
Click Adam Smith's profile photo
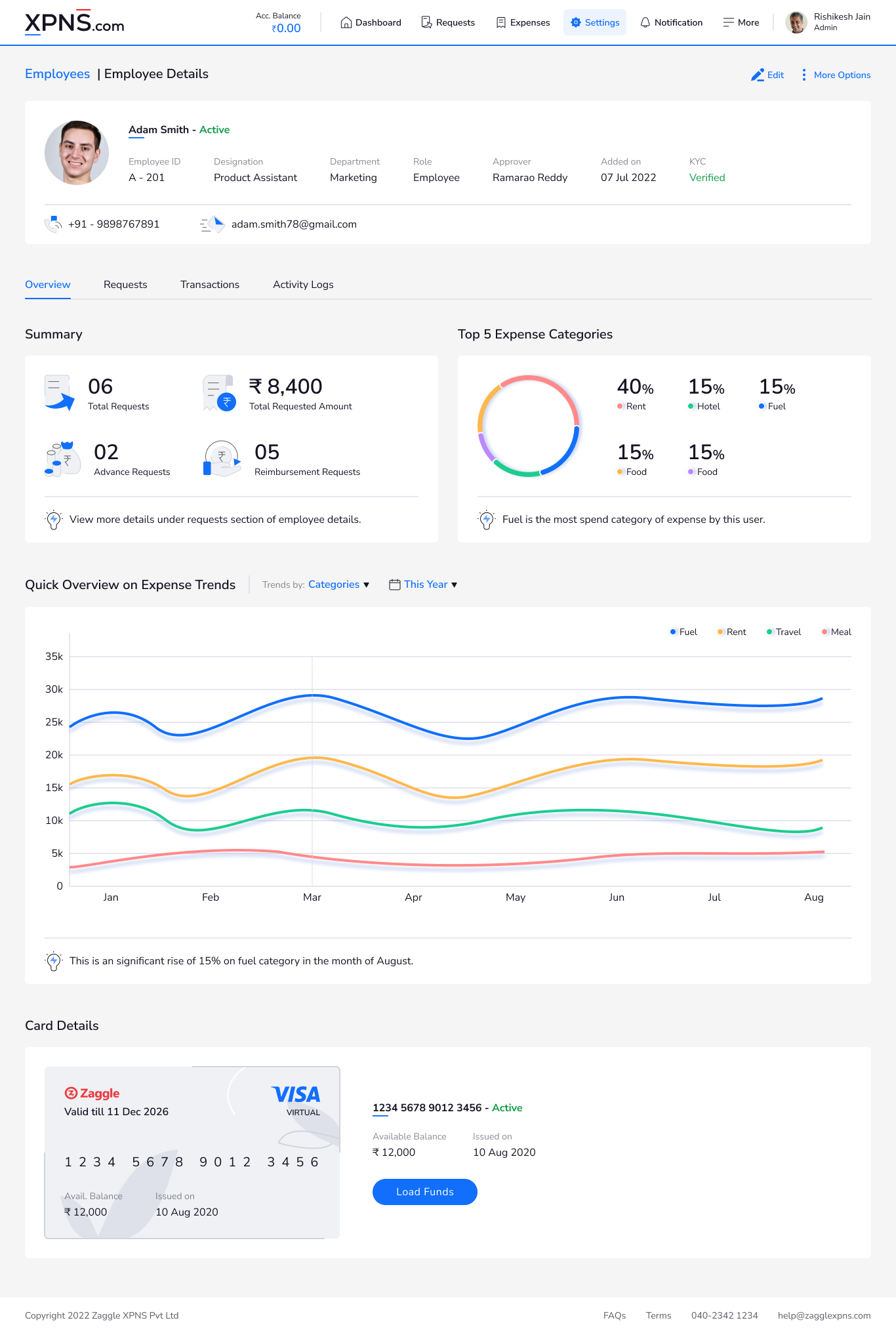click(x=77, y=153)
